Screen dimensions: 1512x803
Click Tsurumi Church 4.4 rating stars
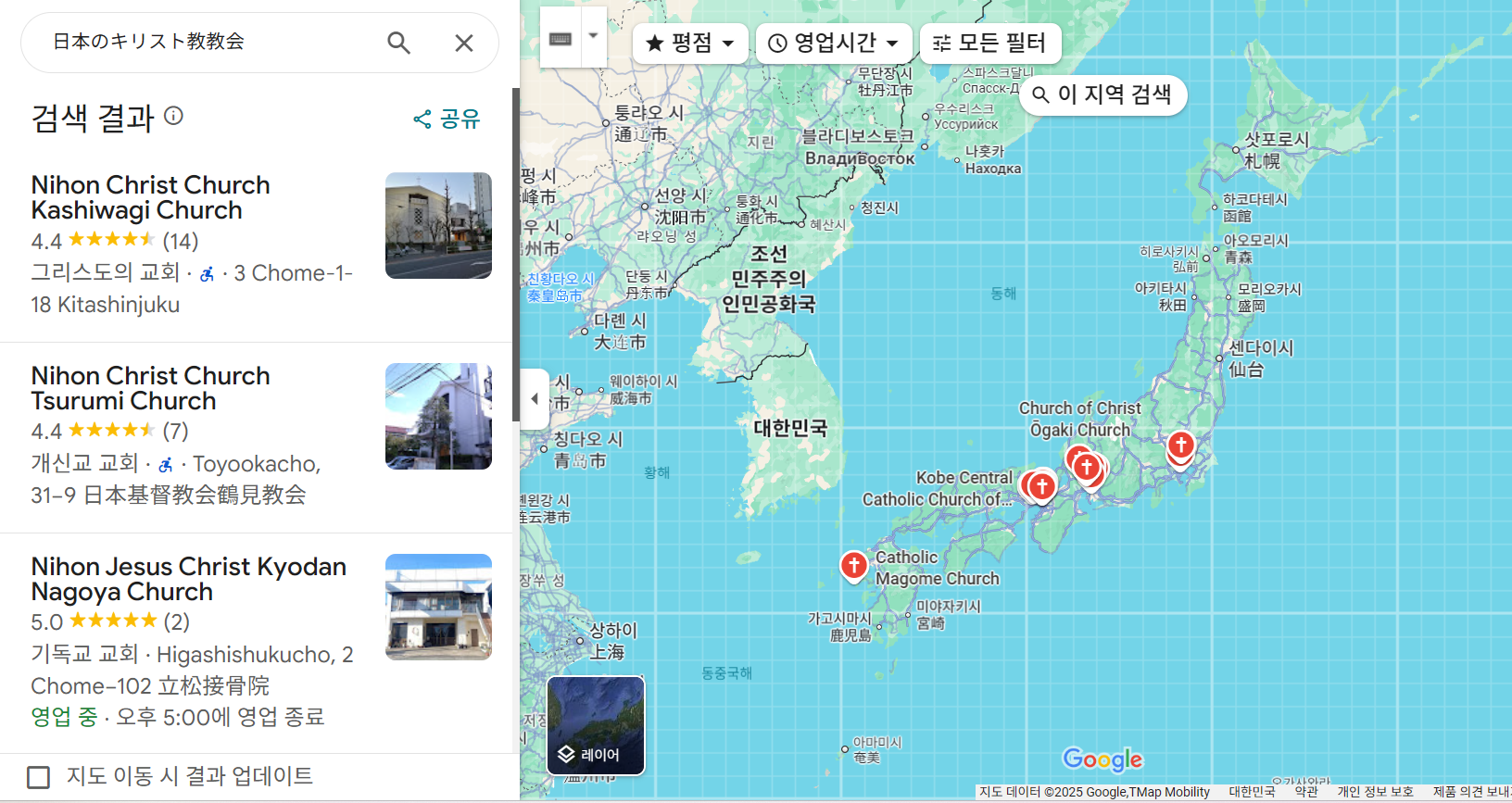coord(111,430)
